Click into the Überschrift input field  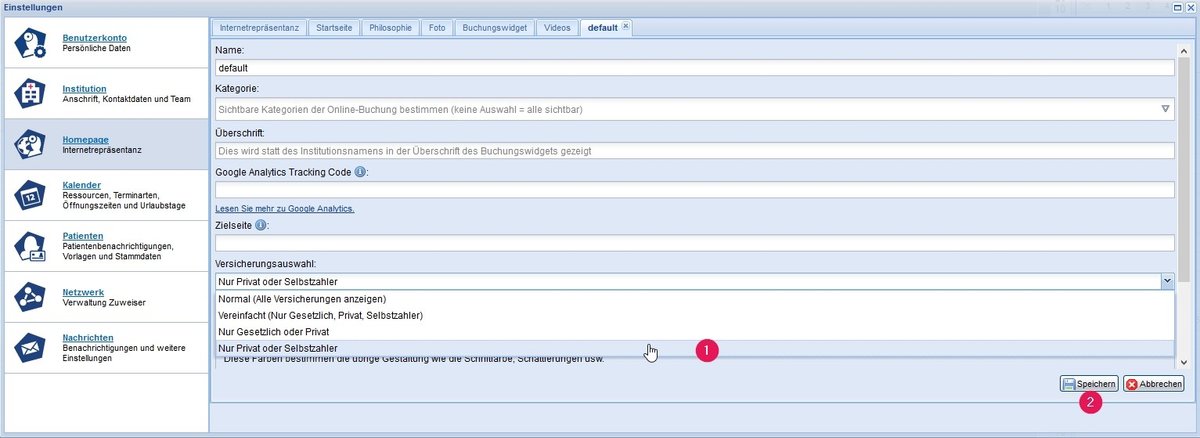tap(694, 151)
